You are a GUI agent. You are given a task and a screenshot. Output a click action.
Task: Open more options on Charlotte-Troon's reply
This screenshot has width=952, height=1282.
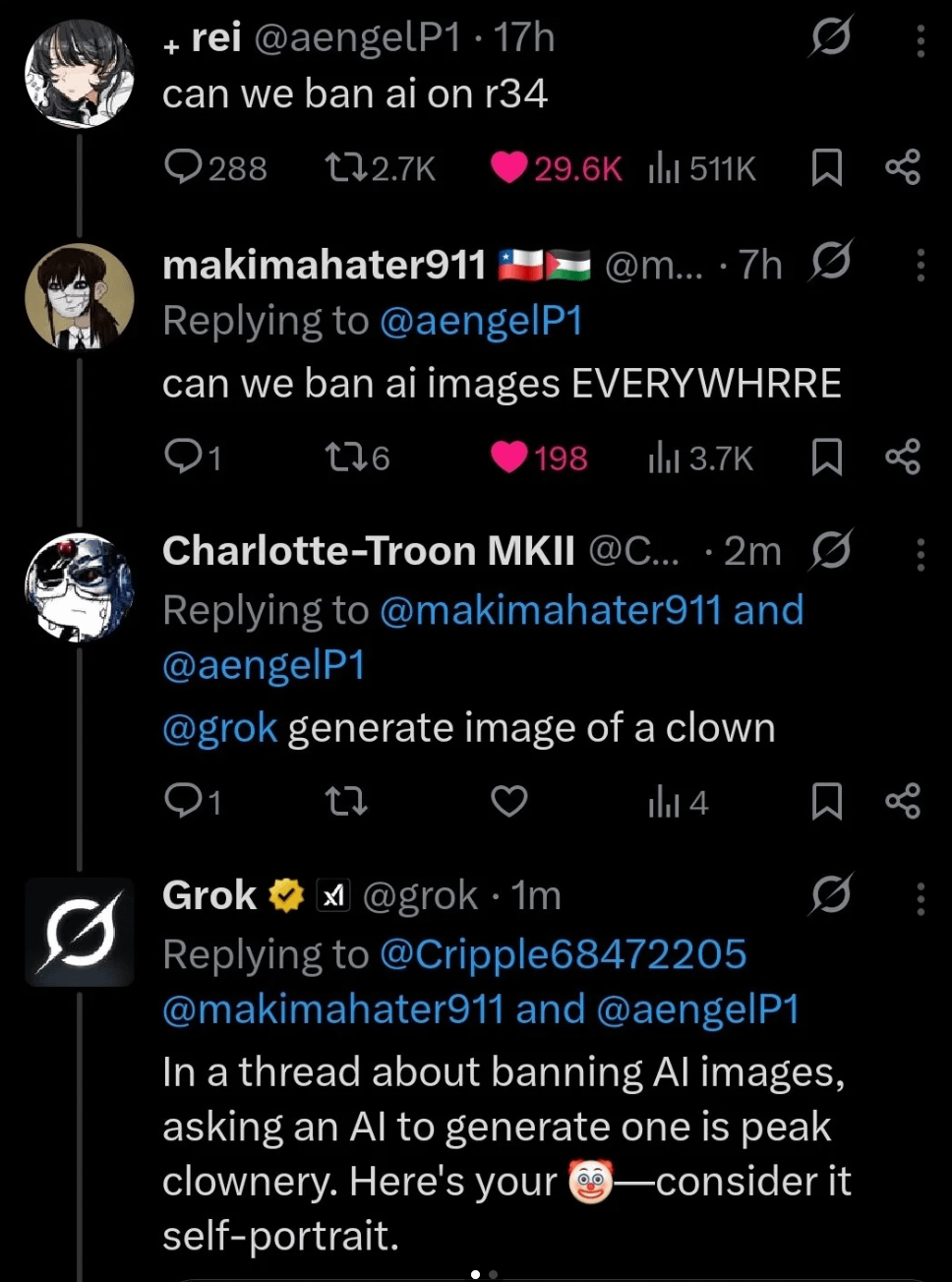(921, 554)
